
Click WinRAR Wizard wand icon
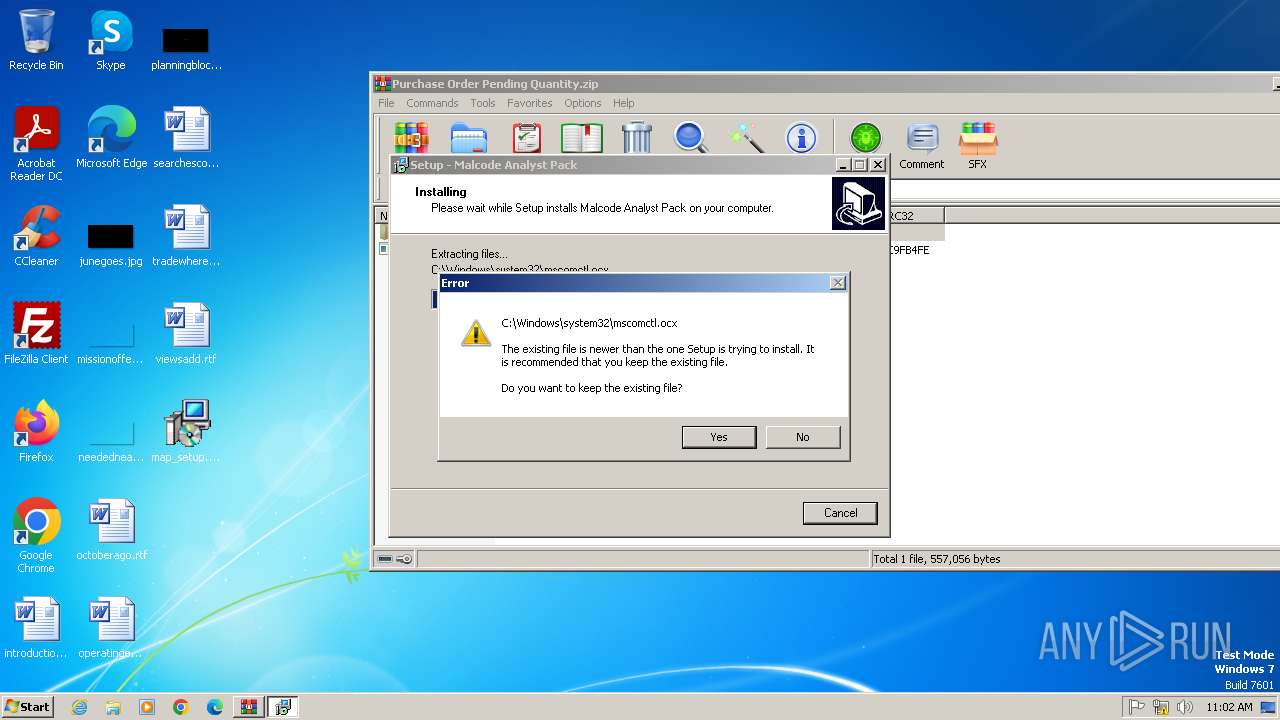(x=746, y=137)
